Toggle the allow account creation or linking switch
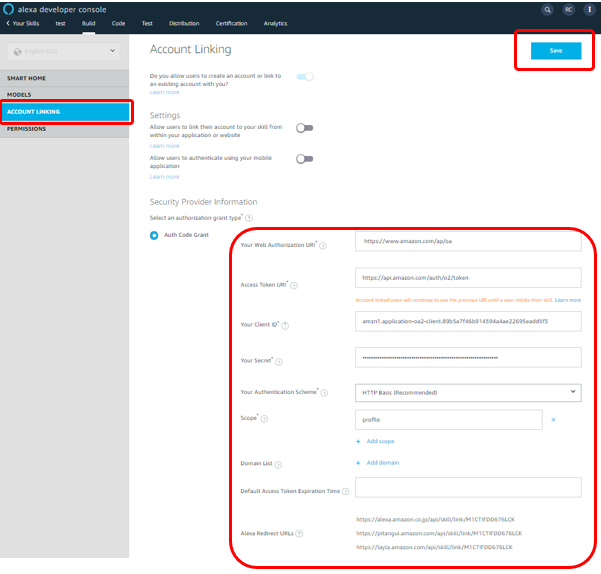This screenshot has width=601, height=574. point(305,77)
